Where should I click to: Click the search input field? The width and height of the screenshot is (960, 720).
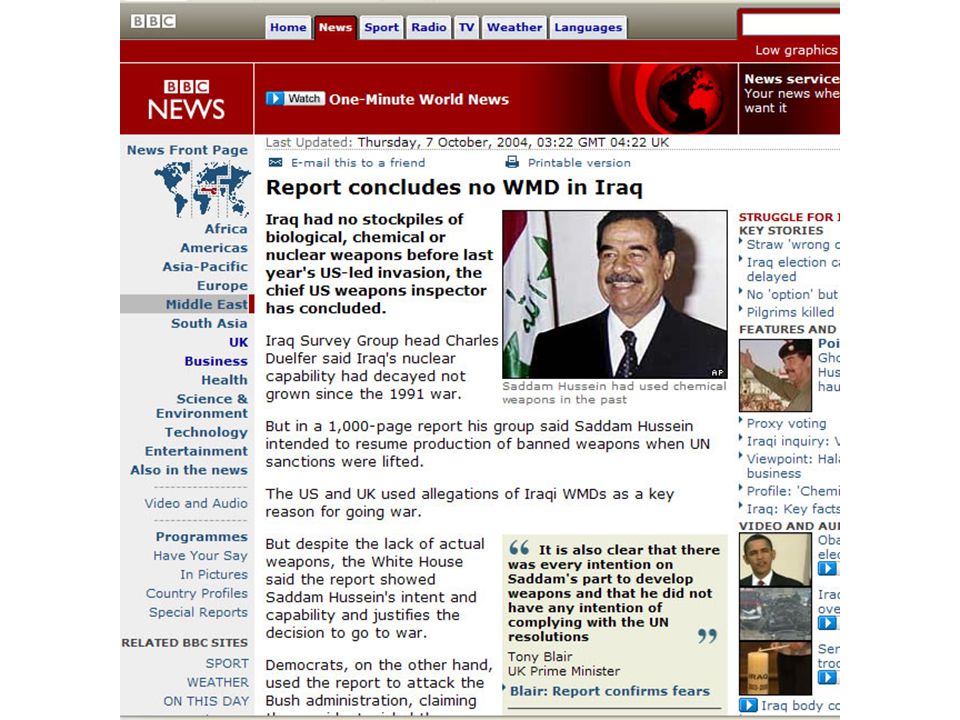[790, 25]
